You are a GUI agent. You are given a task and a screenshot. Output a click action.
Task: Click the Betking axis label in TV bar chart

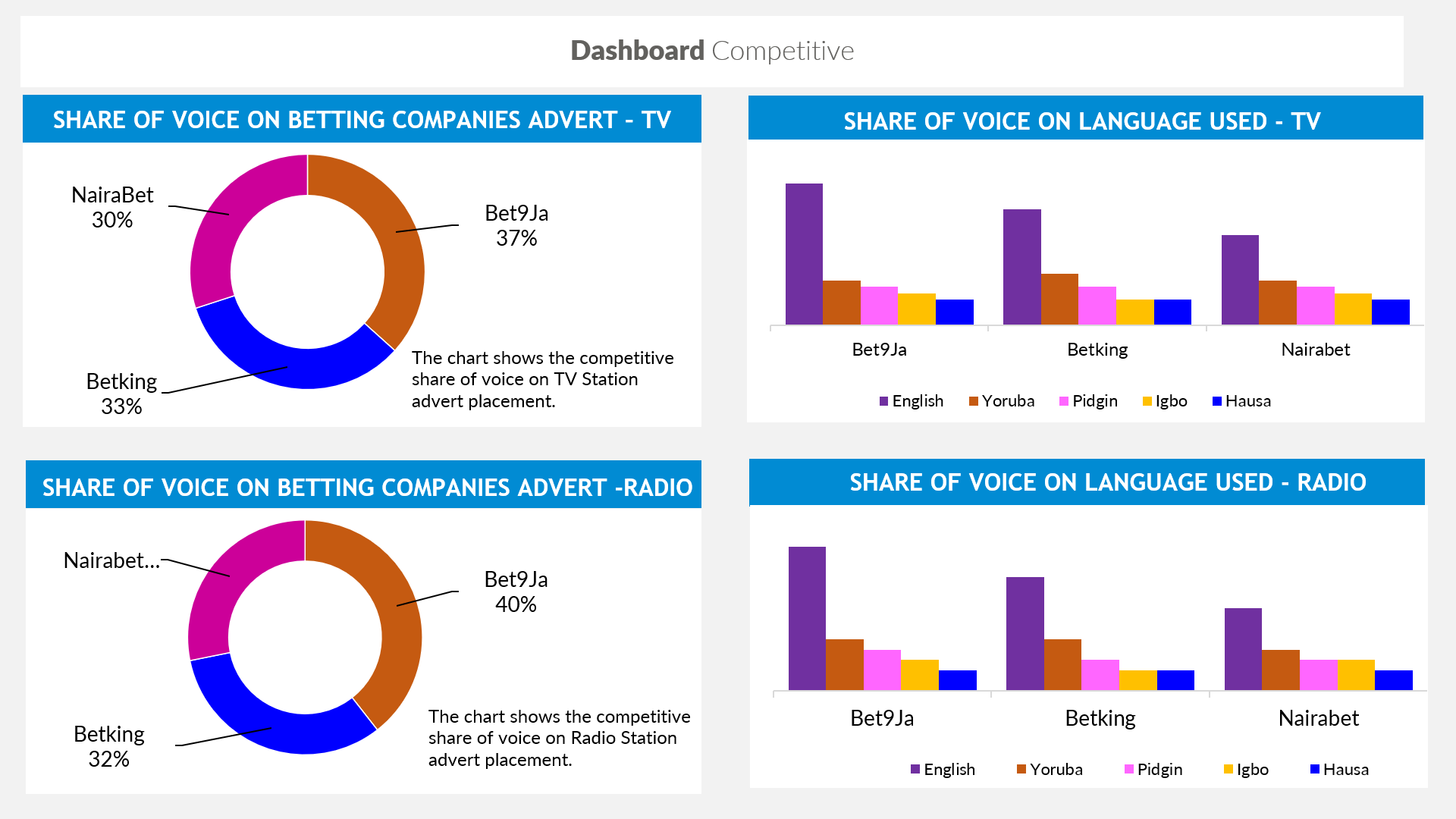[1097, 350]
